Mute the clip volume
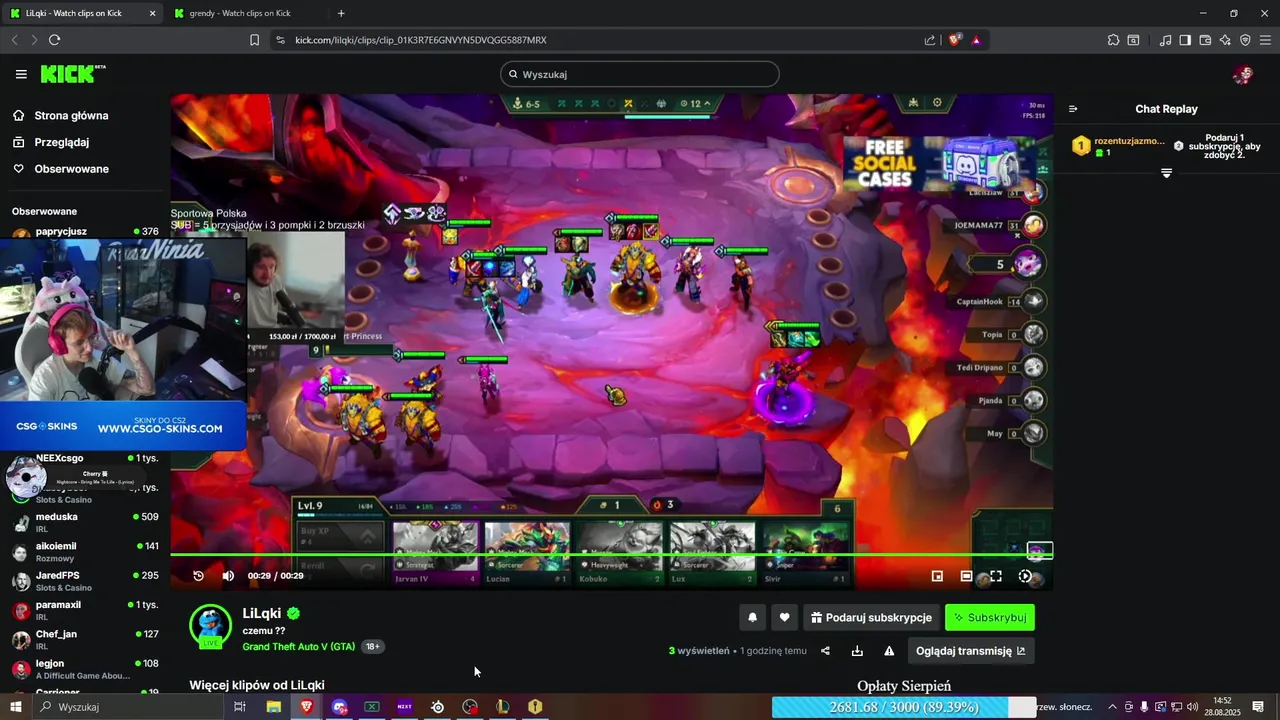1280x720 pixels. coord(228,576)
